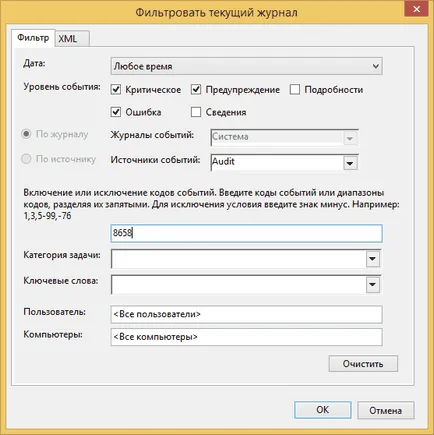Select the Фильтр tab
434x435 pixels.
[x=33, y=38]
